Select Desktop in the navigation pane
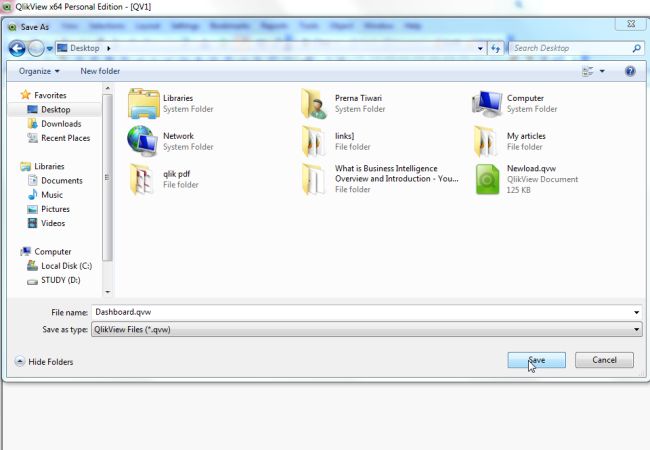650x450 pixels. click(x=49, y=109)
